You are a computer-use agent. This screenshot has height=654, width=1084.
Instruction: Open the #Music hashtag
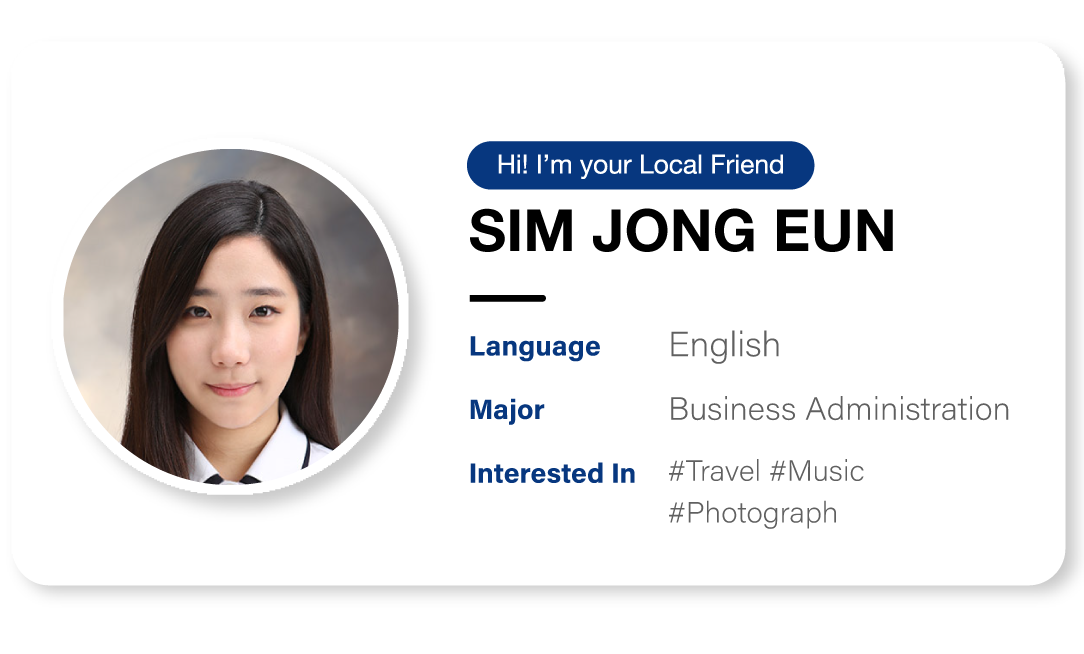[x=816, y=471]
